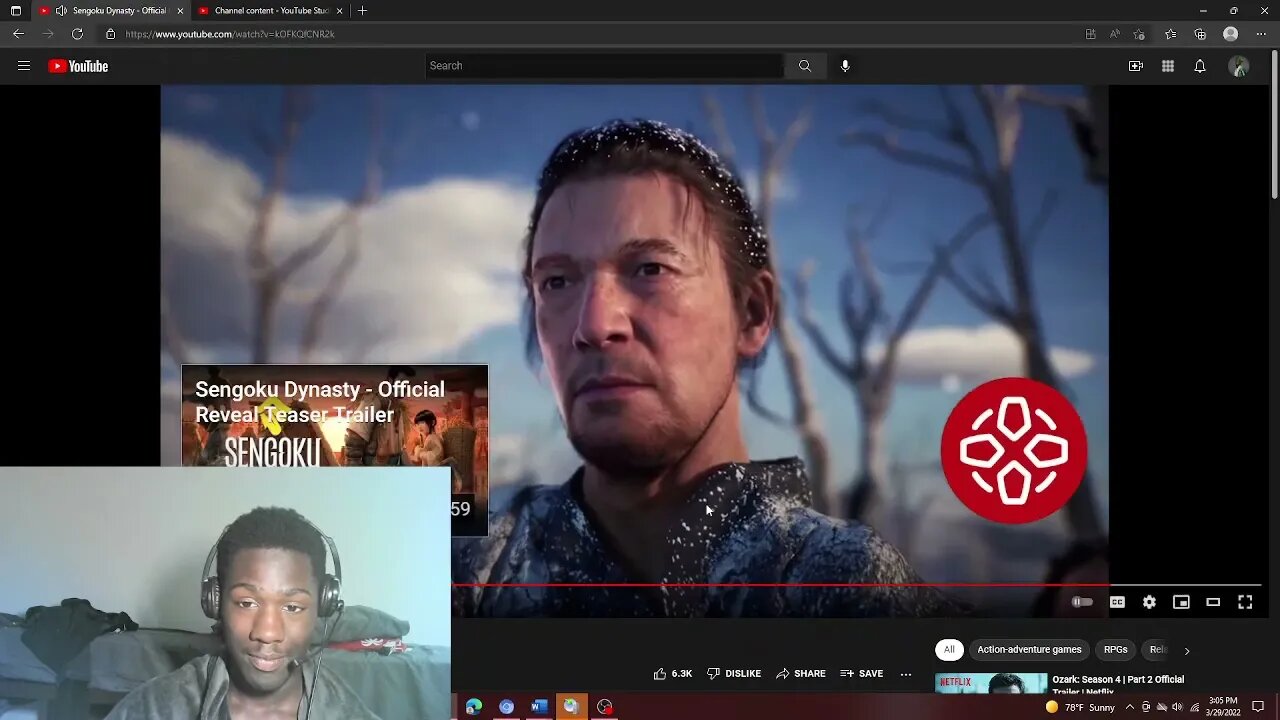Select the RPGs filter chip

pyautogui.click(x=1115, y=650)
